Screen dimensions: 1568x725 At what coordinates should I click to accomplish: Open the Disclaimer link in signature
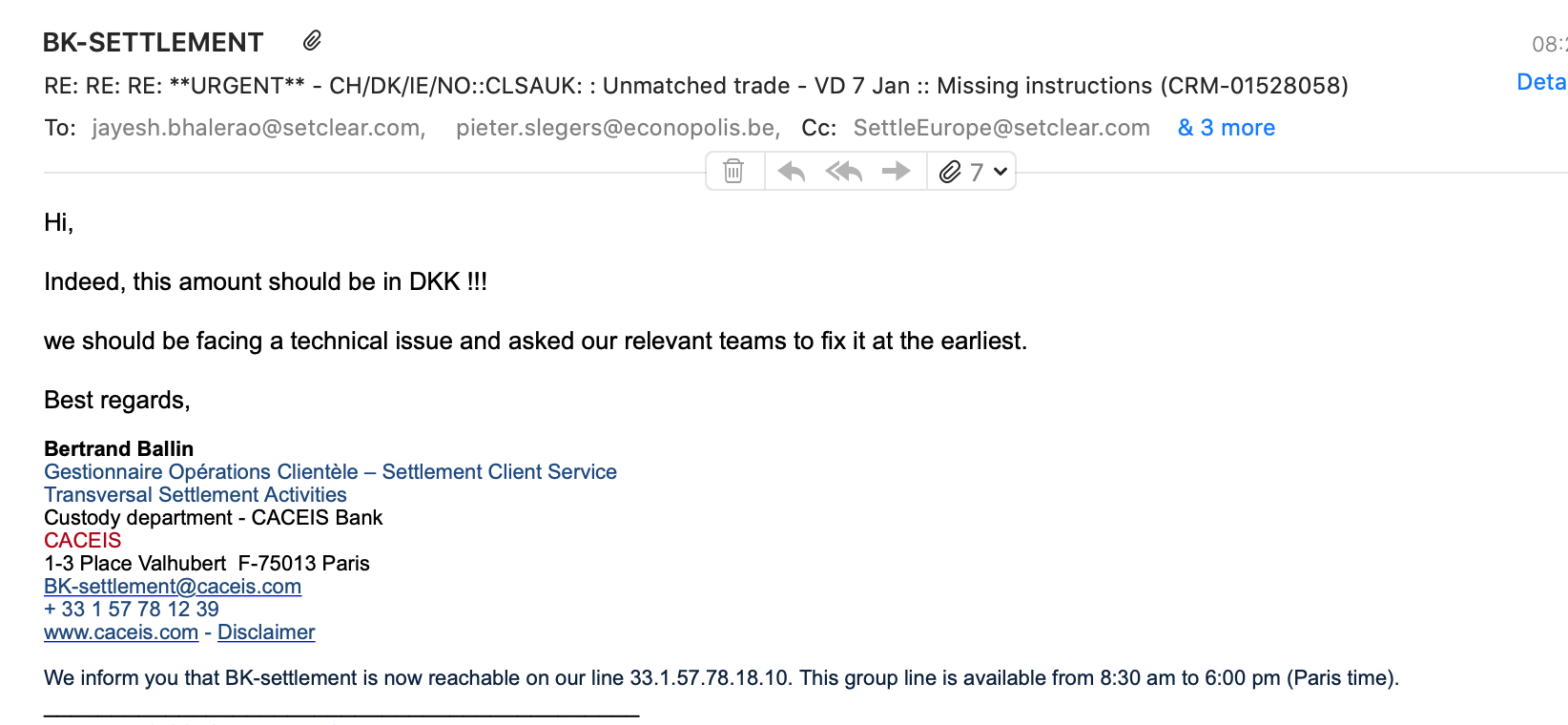click(x=266, y=632)
